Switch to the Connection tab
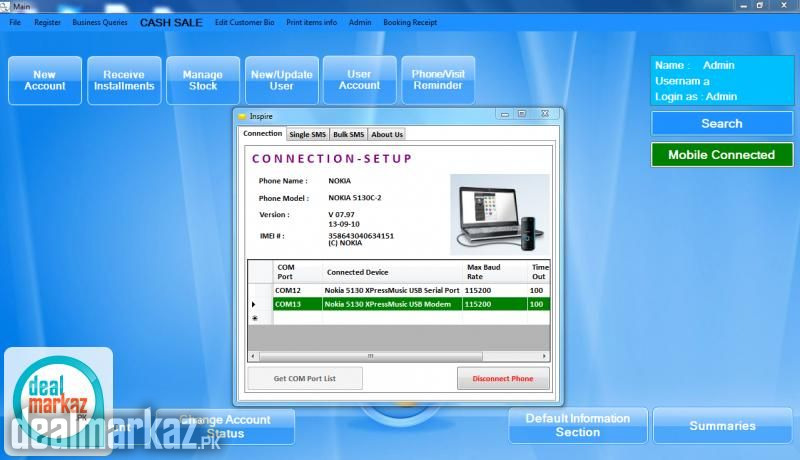Screen dimensions: 800x460 coord(262,133)
